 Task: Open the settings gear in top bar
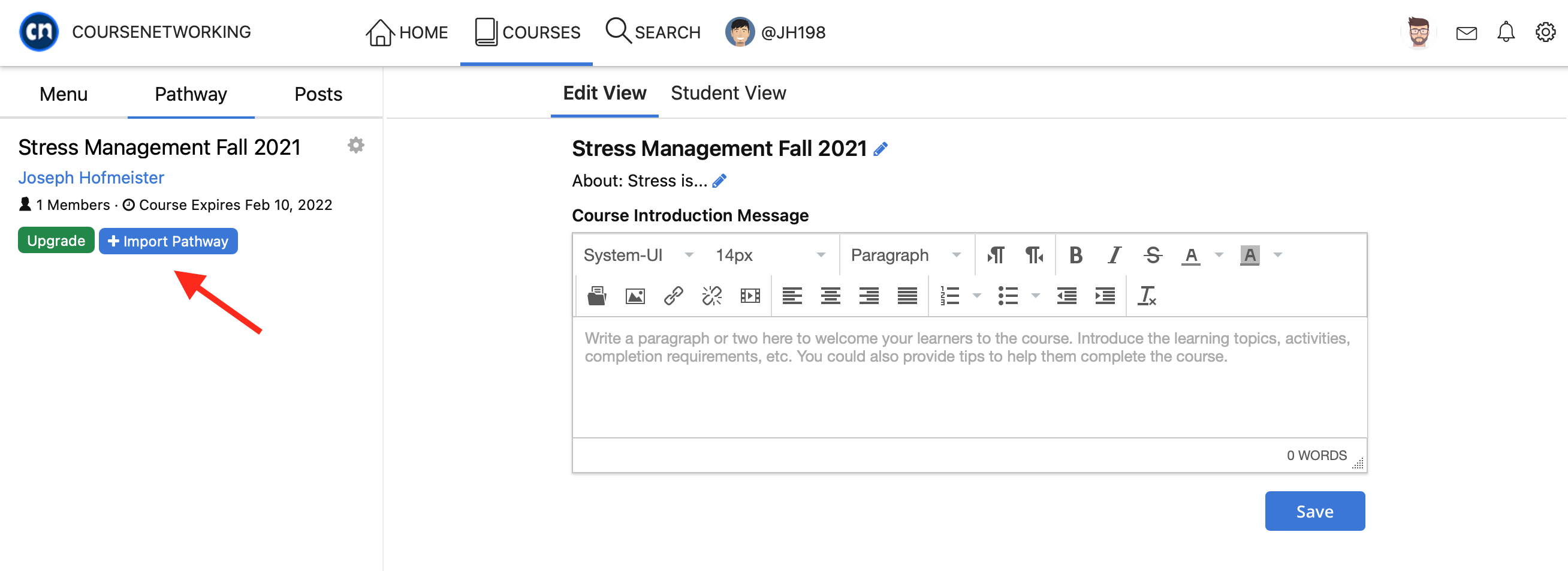[x=1545, y=32]
